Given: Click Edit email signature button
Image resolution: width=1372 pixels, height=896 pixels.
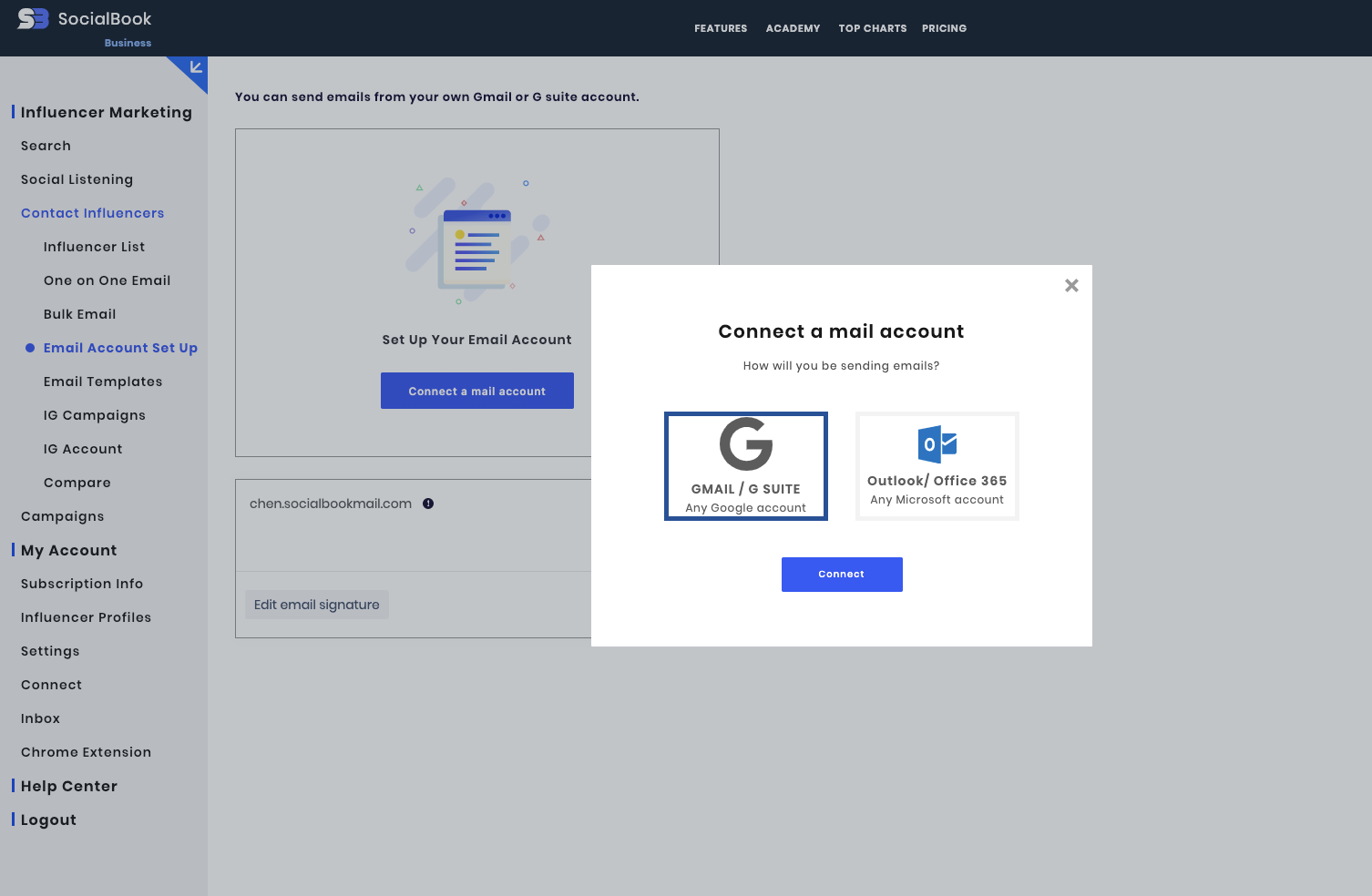Looking at the screenshot, I should (316, 605).
